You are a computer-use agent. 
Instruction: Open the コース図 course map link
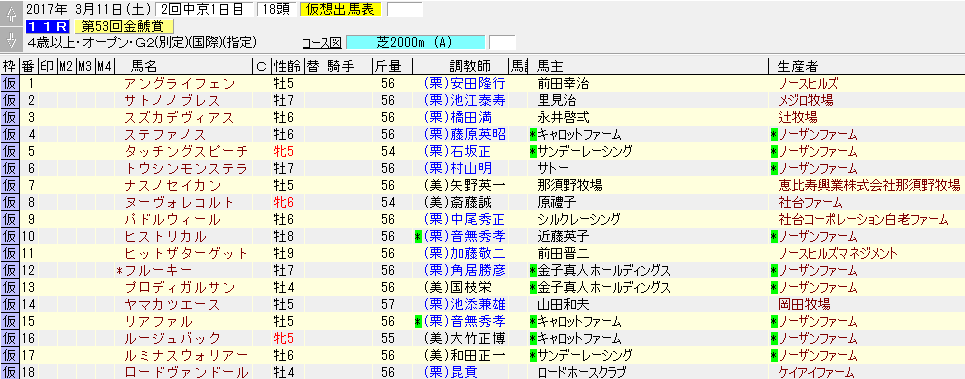tap(321, 43)
